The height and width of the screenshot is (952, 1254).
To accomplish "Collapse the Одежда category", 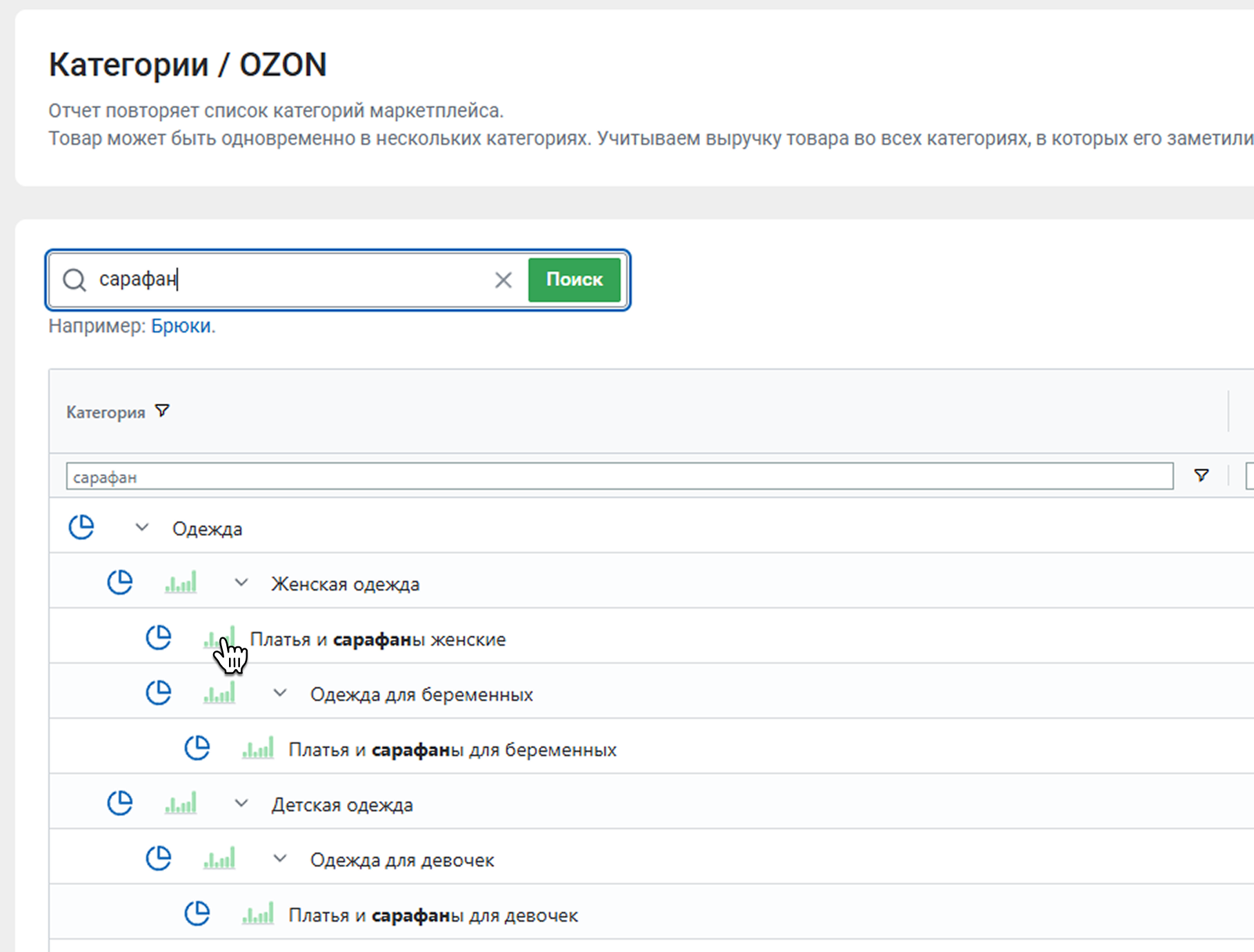I will (x=142, y=528).
